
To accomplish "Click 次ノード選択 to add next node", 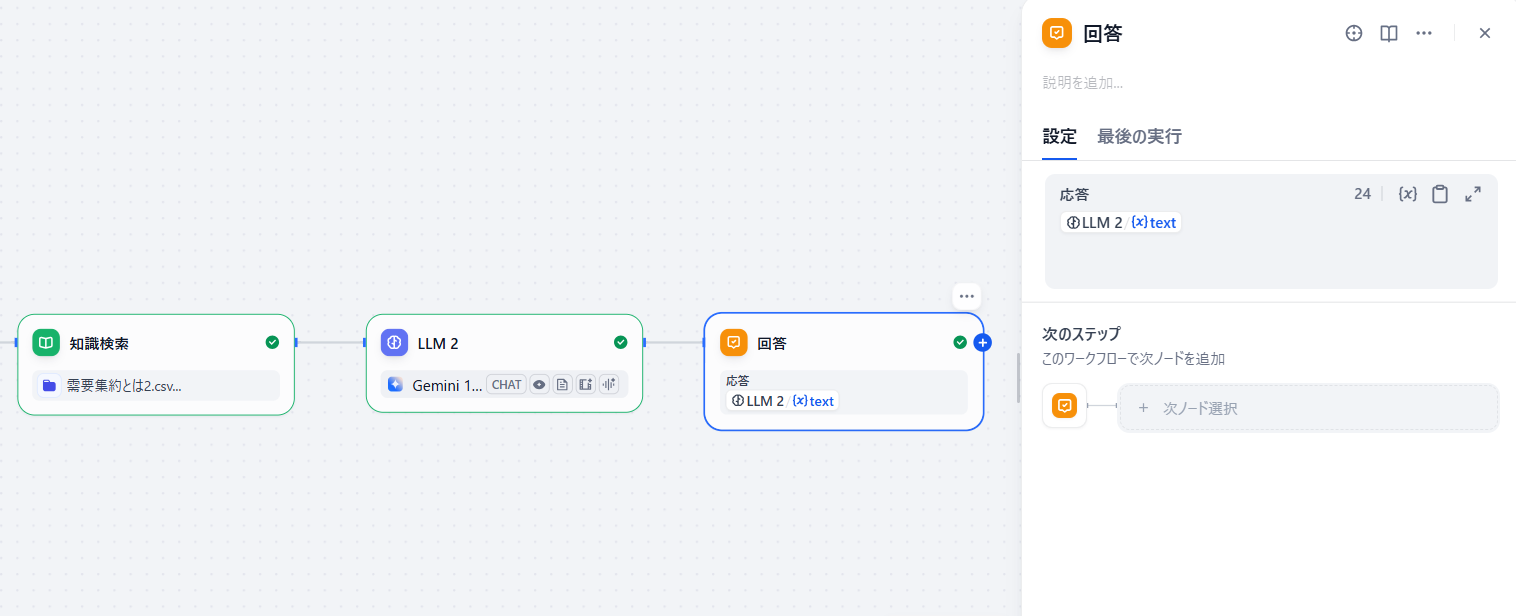I will (1308, 408).
